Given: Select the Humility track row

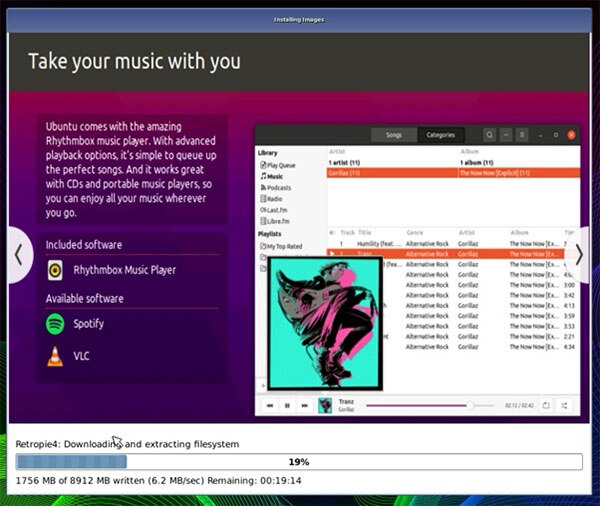Looking at the screenshot, I should pos(451,244).
